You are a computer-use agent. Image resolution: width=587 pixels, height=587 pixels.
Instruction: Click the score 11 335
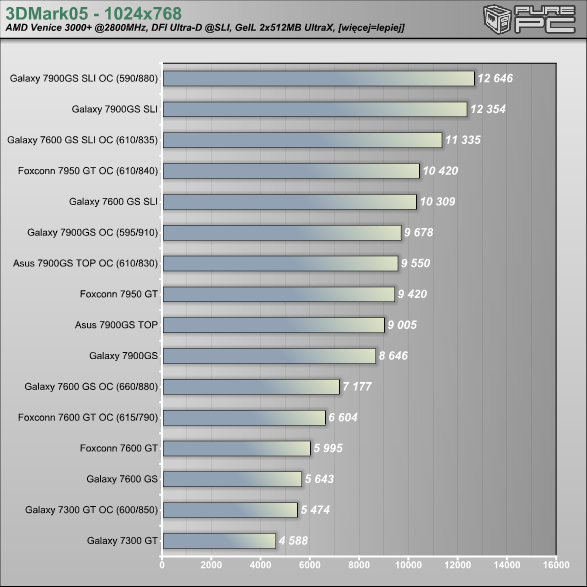tap(463, 140)
